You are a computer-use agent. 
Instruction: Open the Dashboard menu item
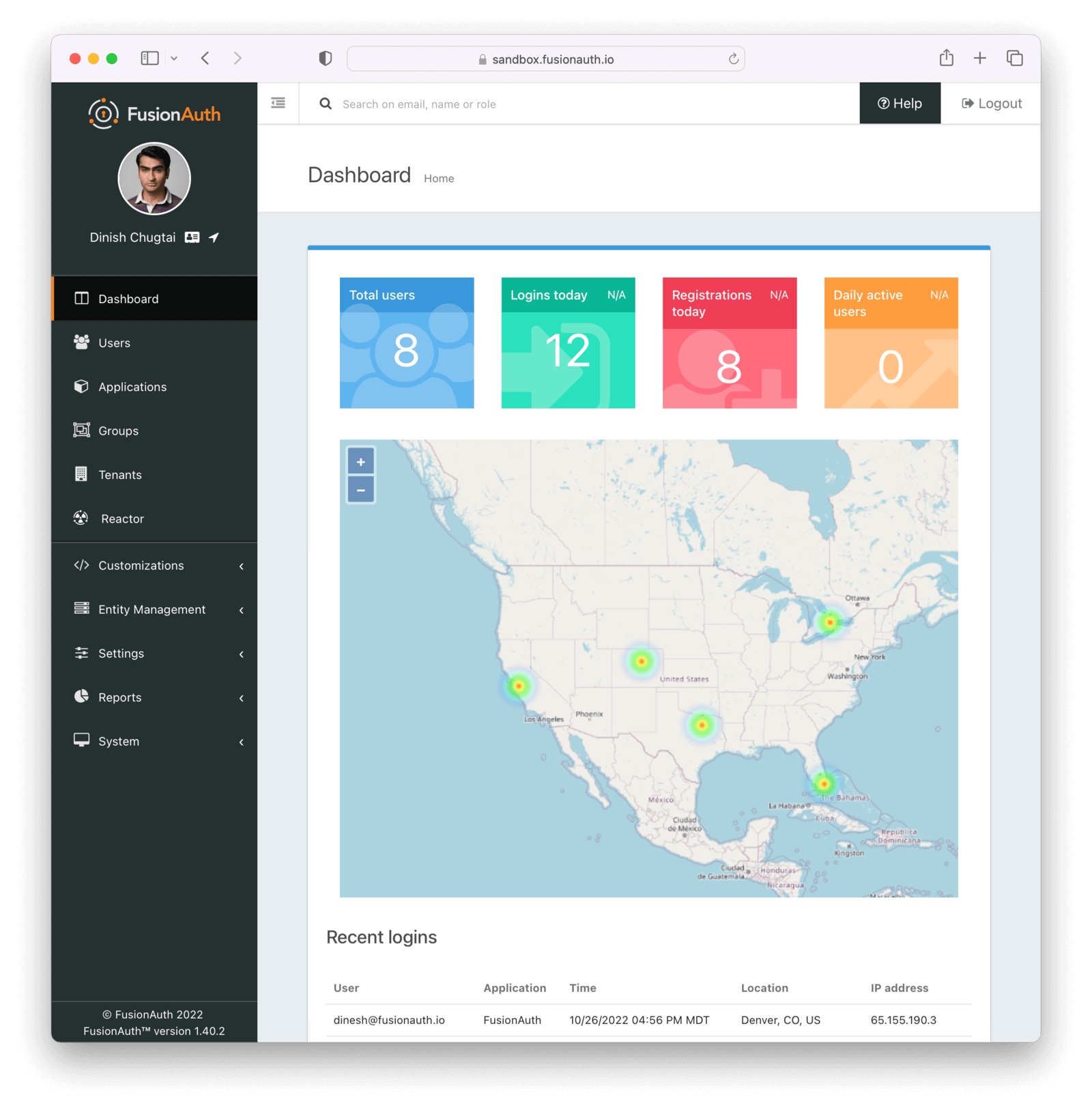pos(155,298)
